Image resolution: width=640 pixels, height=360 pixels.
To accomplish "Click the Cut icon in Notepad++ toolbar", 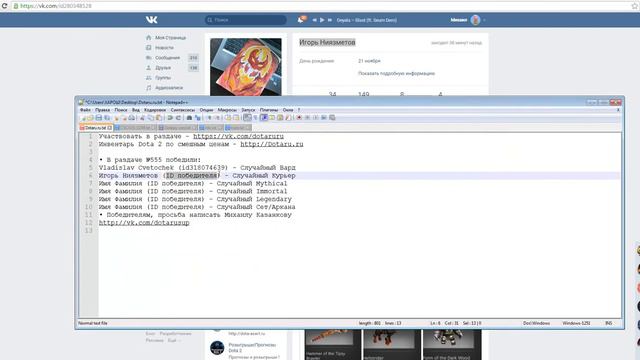I will 142,118.
